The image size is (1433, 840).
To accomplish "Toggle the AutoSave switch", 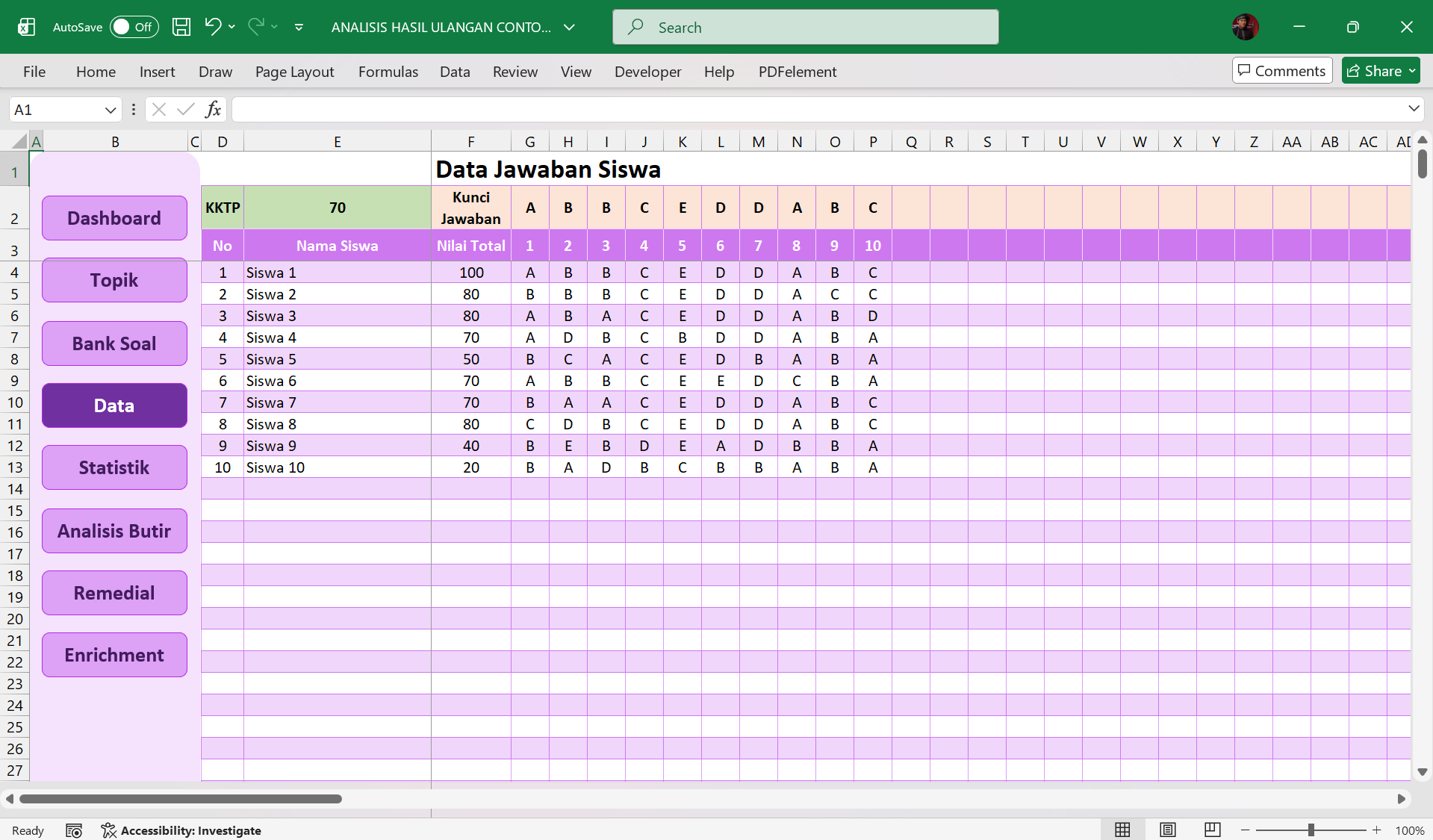I will tap(134, 27).
